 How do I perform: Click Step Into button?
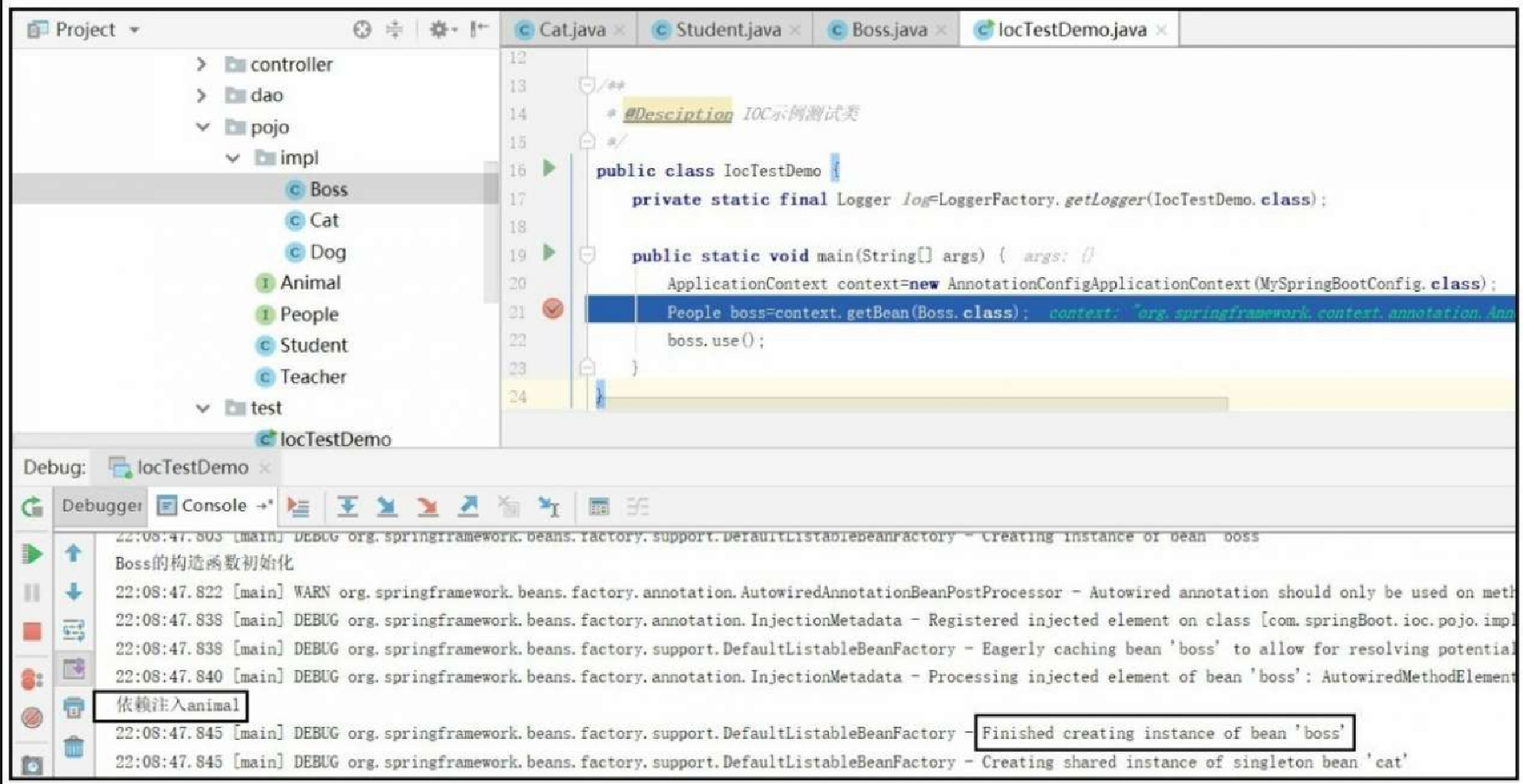pyautogui.click(x=387, y=507)
